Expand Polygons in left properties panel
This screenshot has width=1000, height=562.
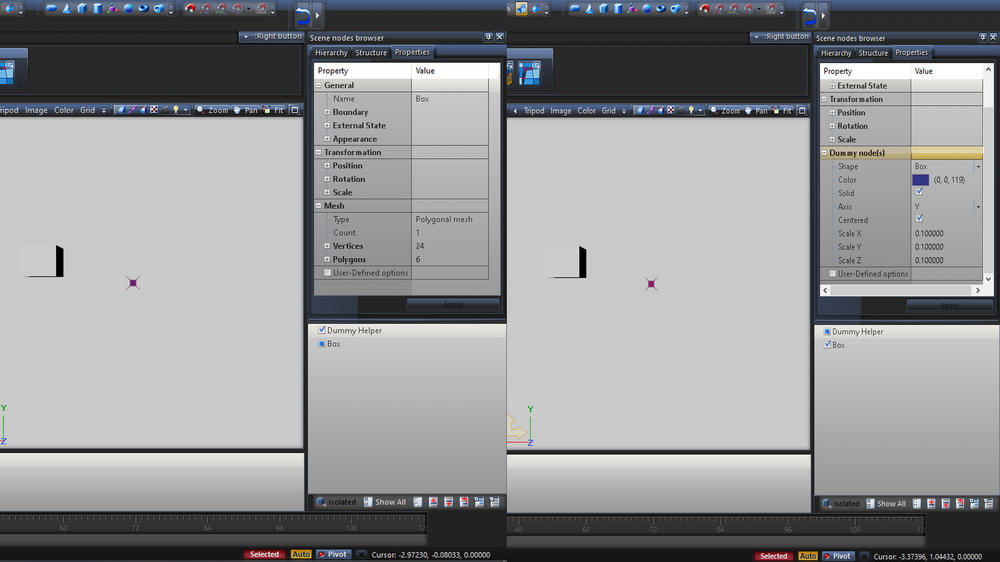click(327, 260)
